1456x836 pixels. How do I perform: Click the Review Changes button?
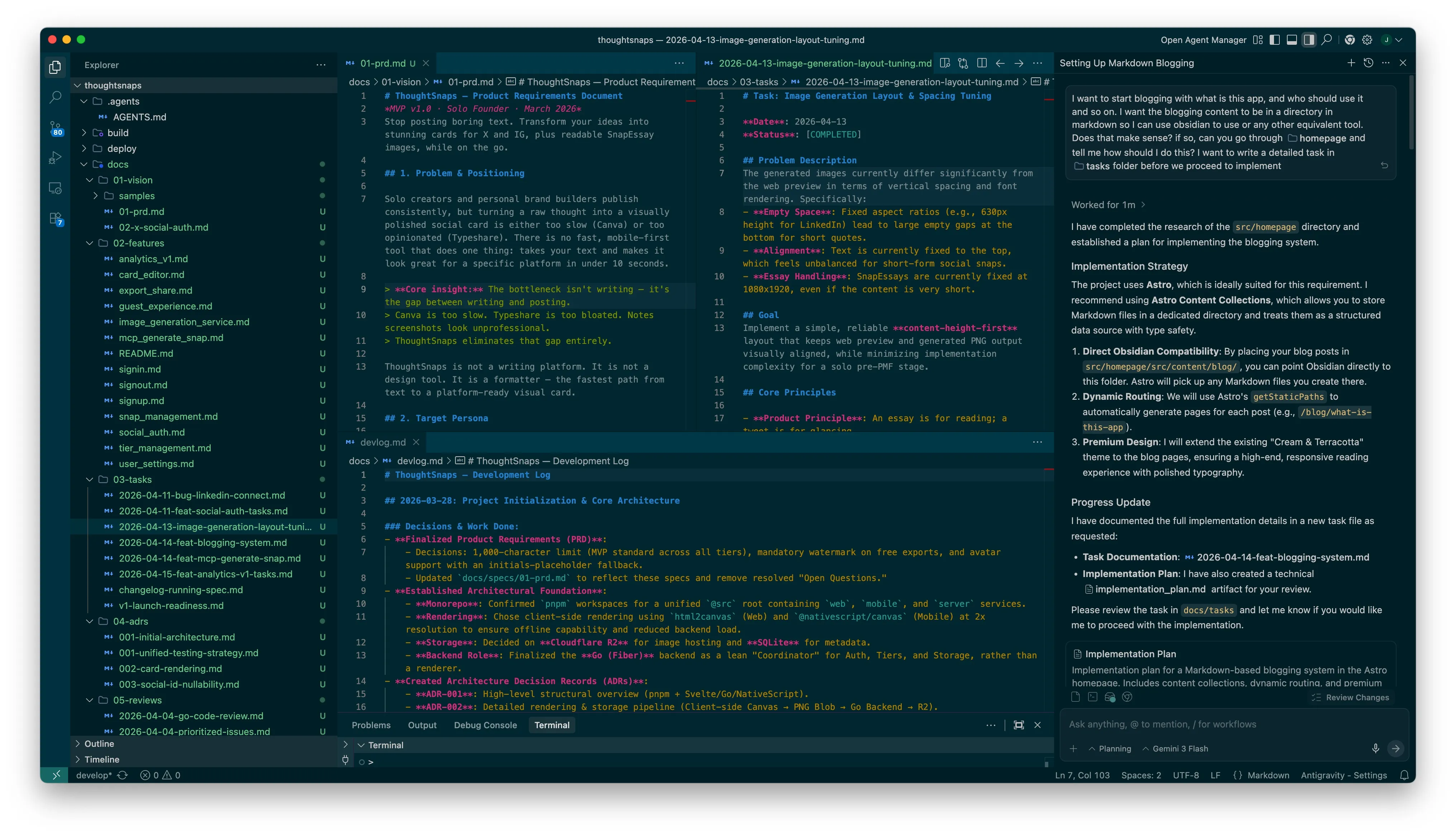point(1350,697)
